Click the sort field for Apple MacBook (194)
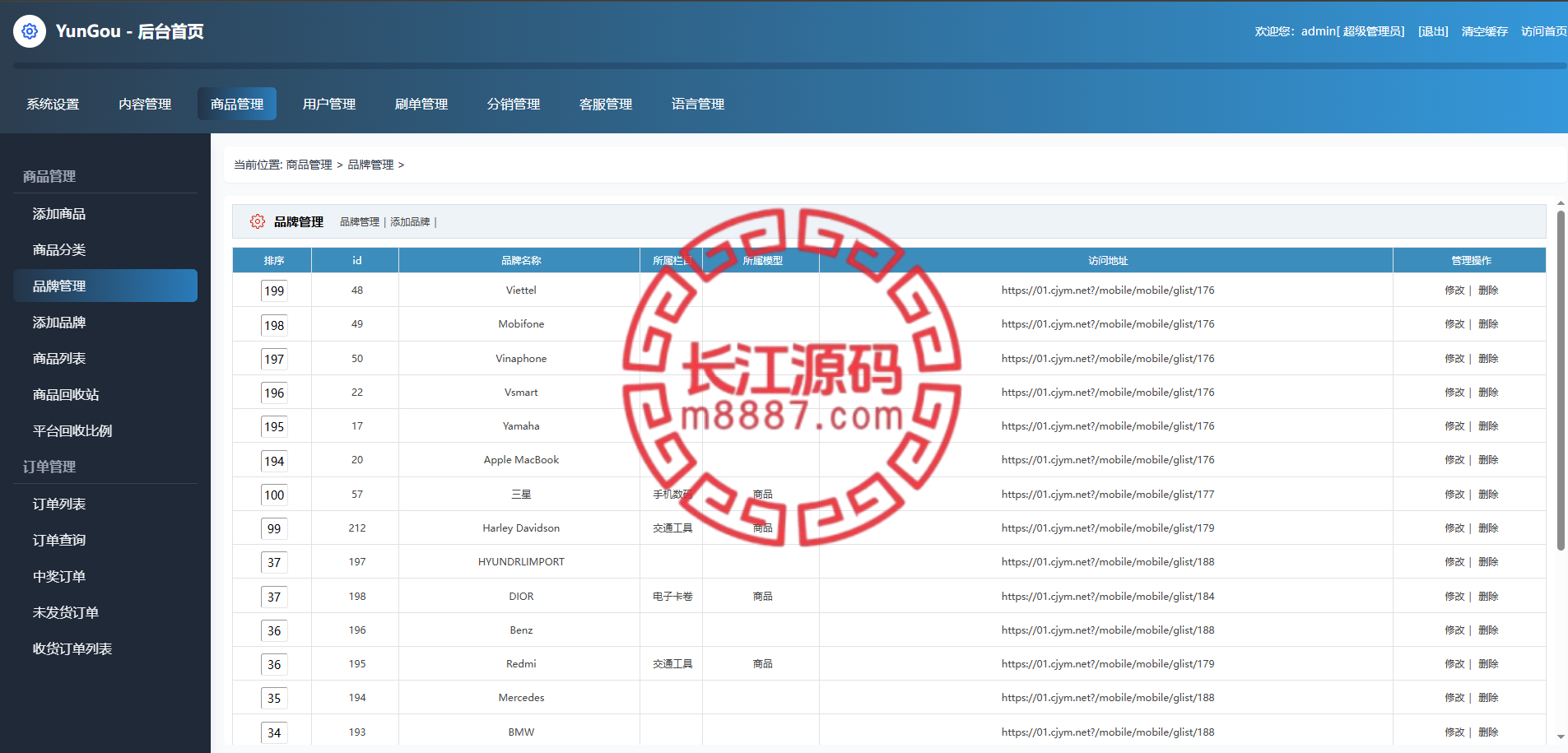Viewport: 1568px width, 753px height. coord(274,461)
